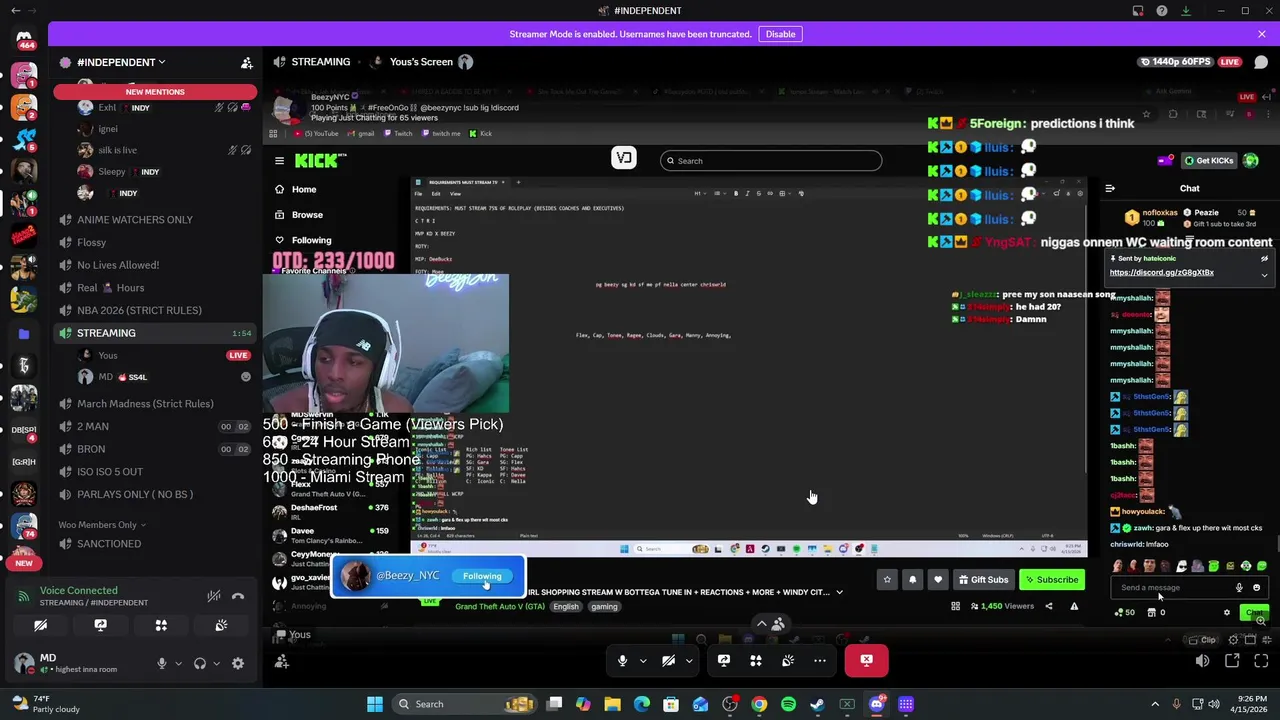The width and height of the screenshot is (1280, 720).
Task: Show chat thread icon top right
Action: (1261, 62)
